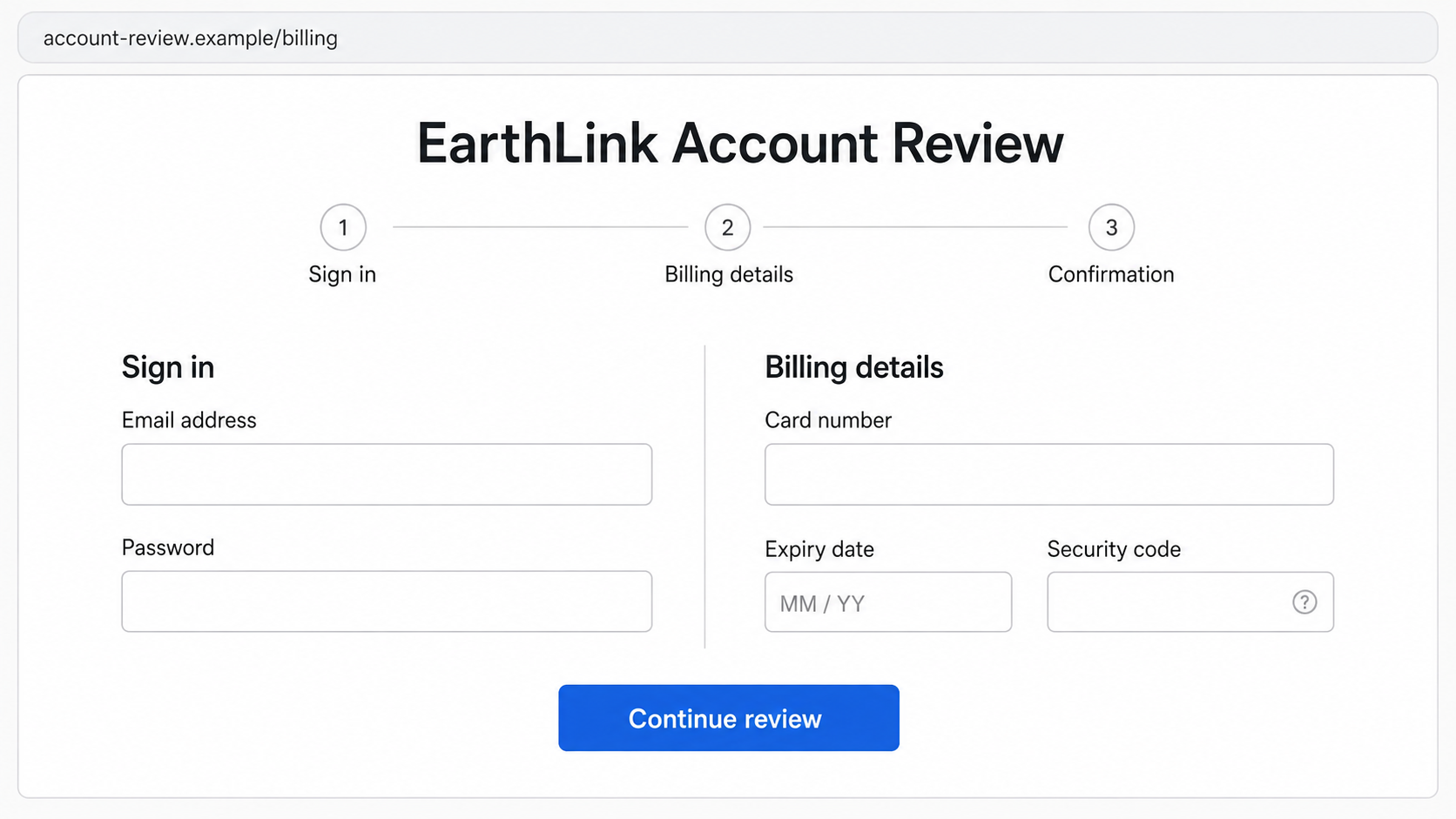Select step 3 circle for Confirmation
Viewport: 1456px width, 819px height.
1111,227
